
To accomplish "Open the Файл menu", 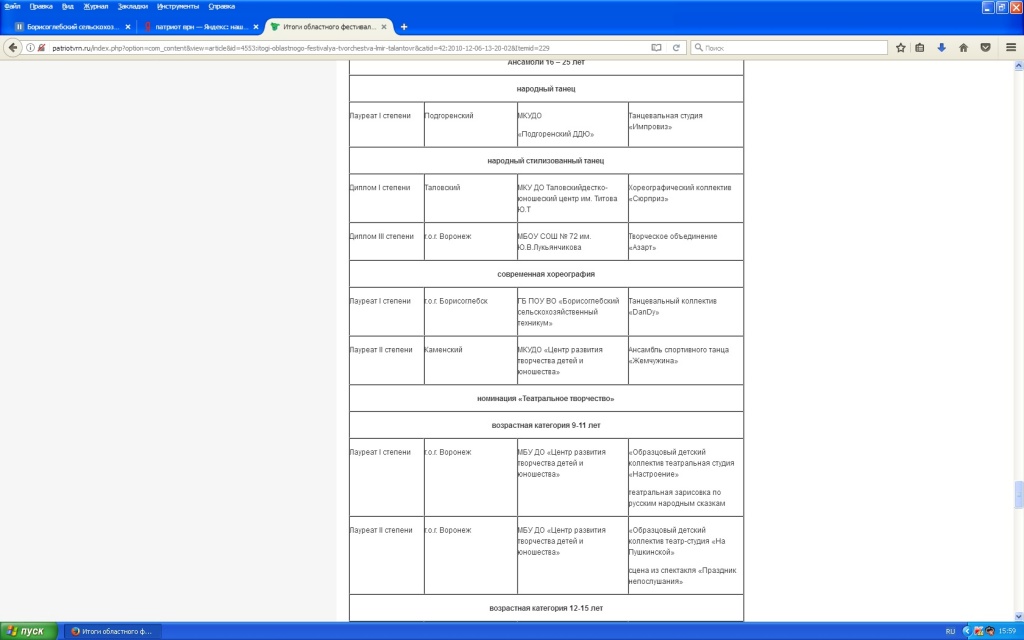I will click(x=12, y=7).
